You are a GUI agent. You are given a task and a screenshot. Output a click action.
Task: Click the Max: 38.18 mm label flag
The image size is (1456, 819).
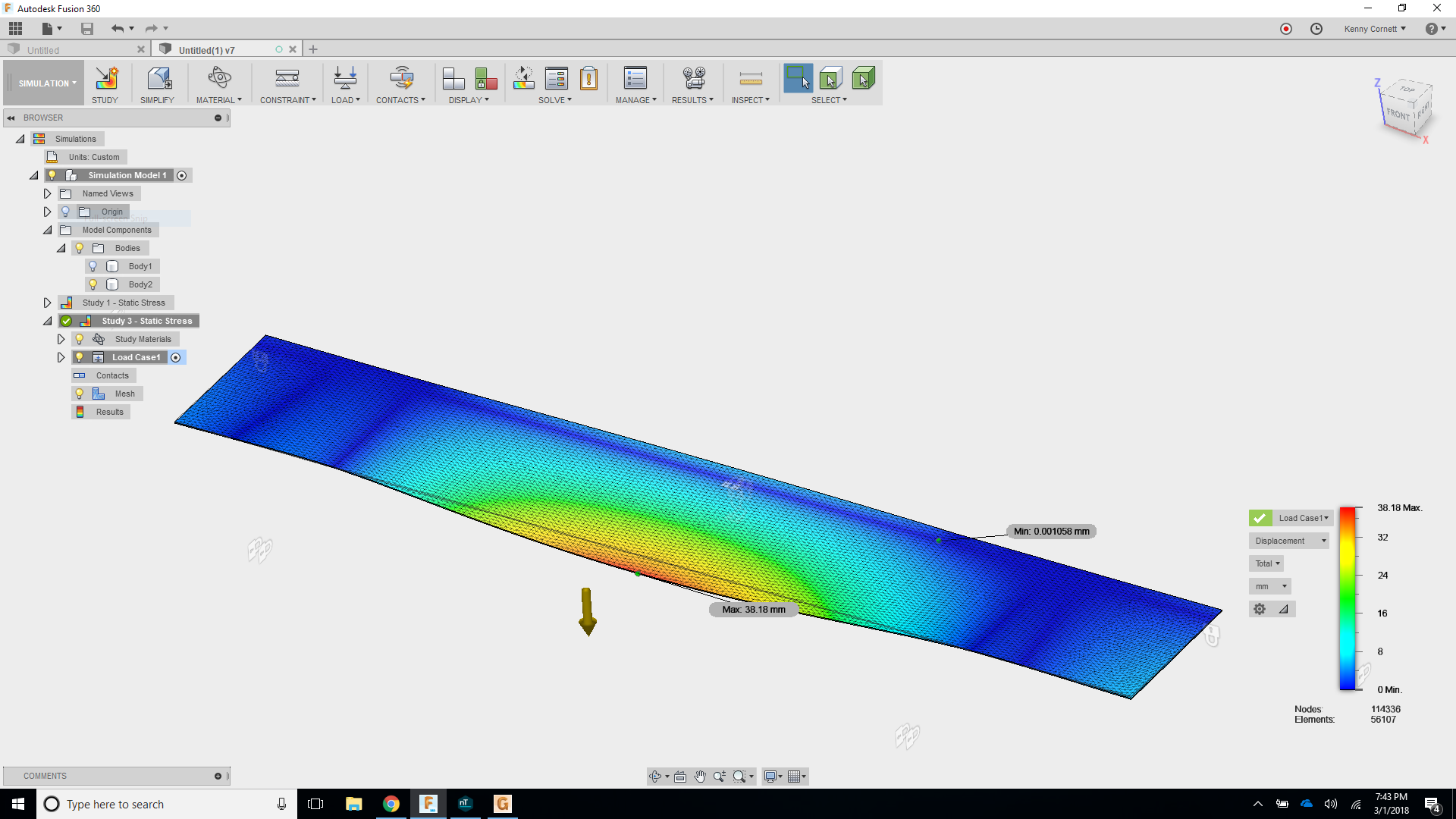(752, 609)
